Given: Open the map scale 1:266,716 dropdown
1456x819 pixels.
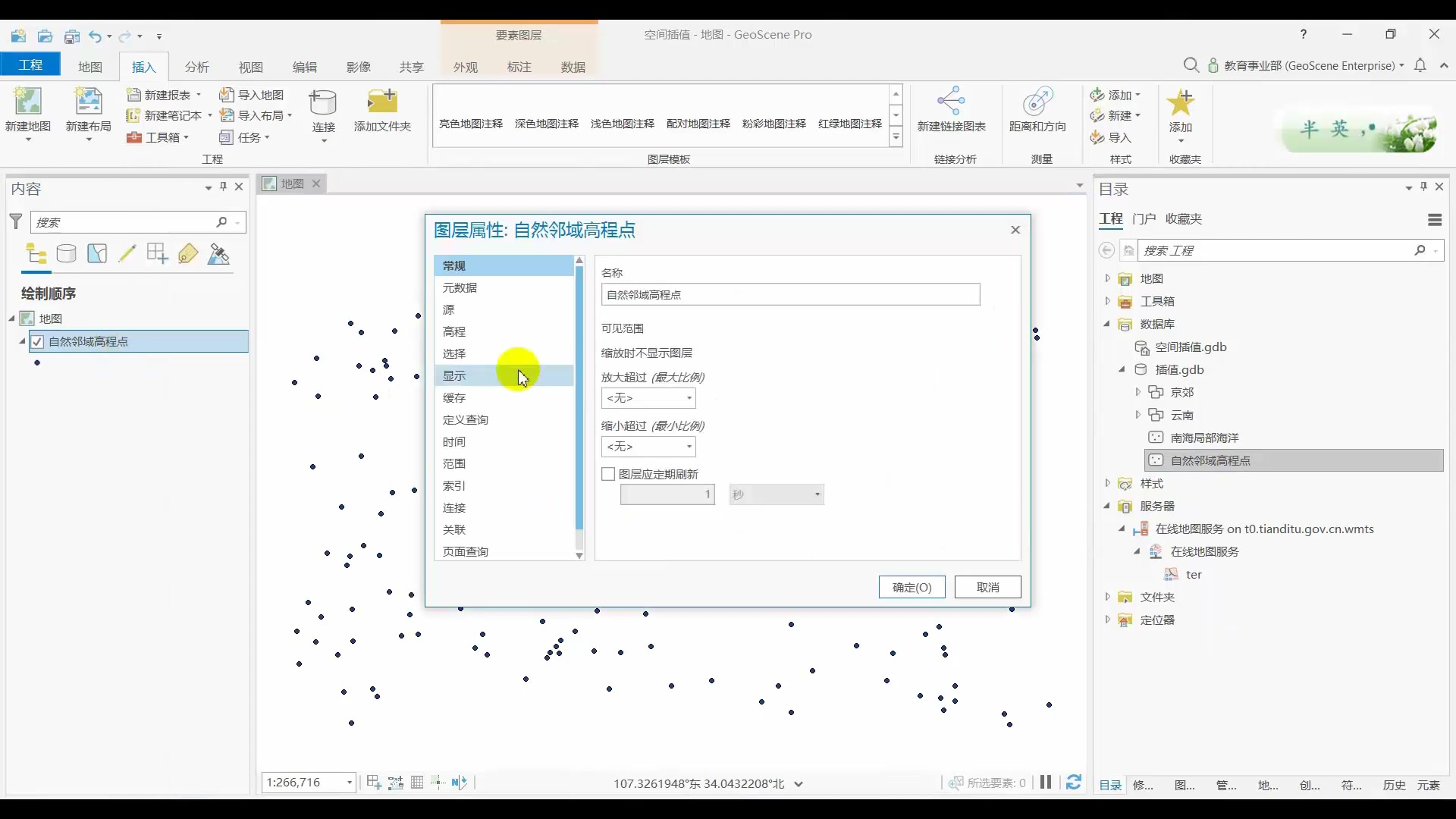Looking at the screenshot, I should coord(349,783).
